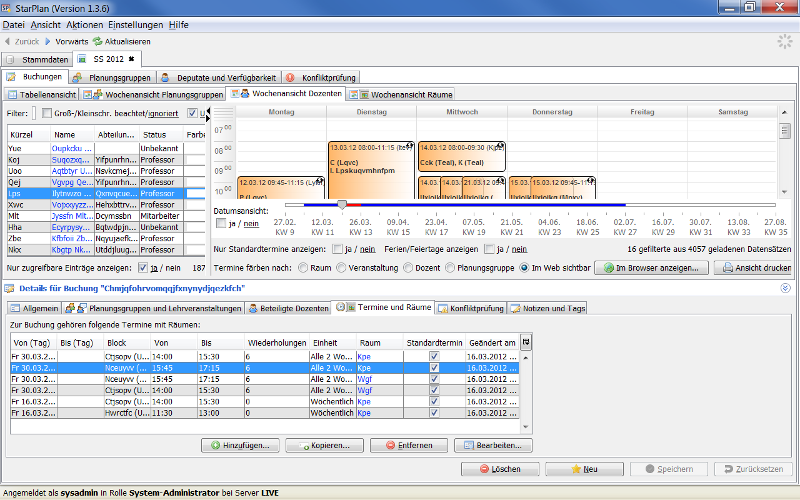Open the Datei menu
This screenshot has height=500, width=800.
pos(13,25)
